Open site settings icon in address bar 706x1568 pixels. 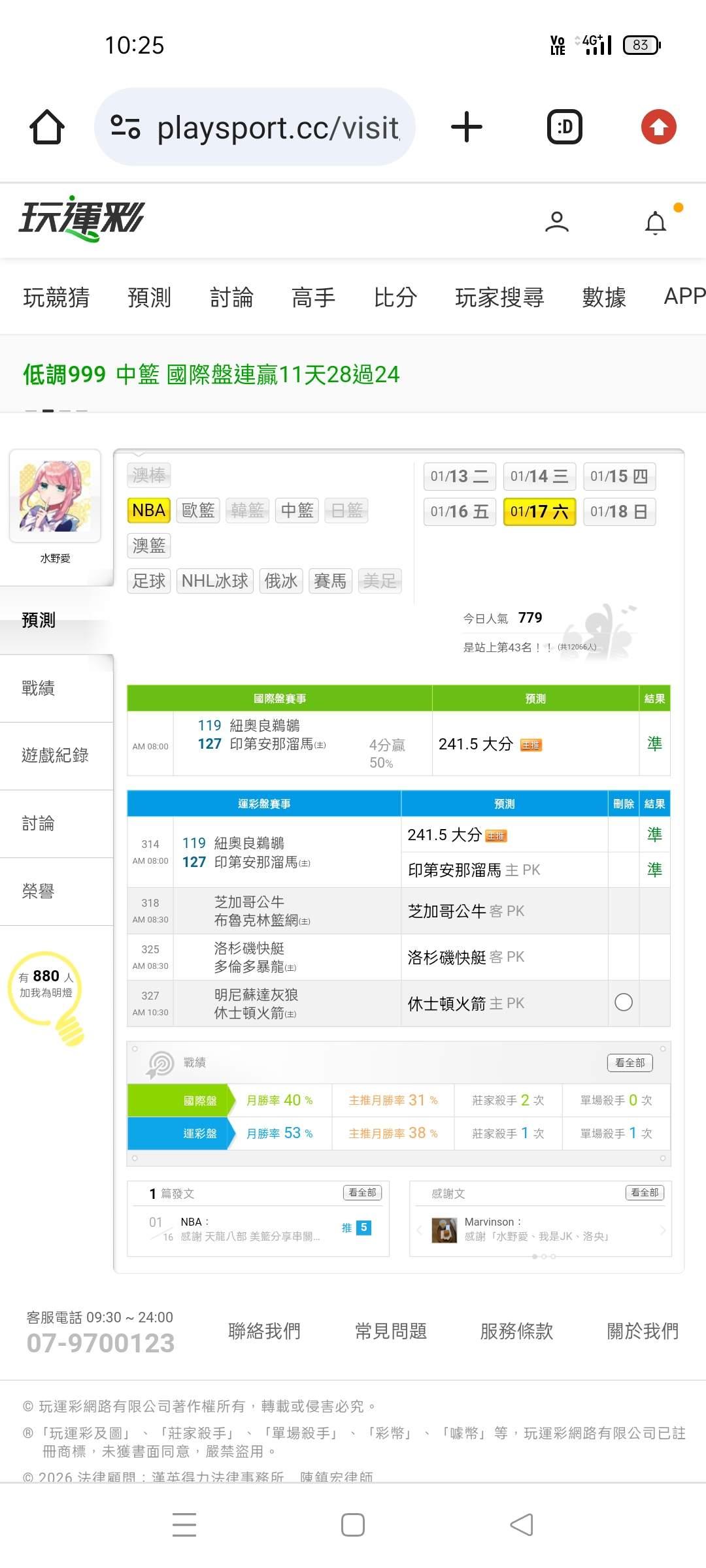(x=126, y=127)
